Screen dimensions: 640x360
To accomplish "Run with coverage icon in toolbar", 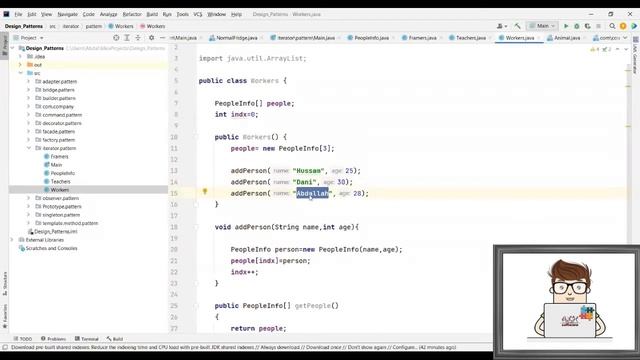I will click(x=587, y=26).
